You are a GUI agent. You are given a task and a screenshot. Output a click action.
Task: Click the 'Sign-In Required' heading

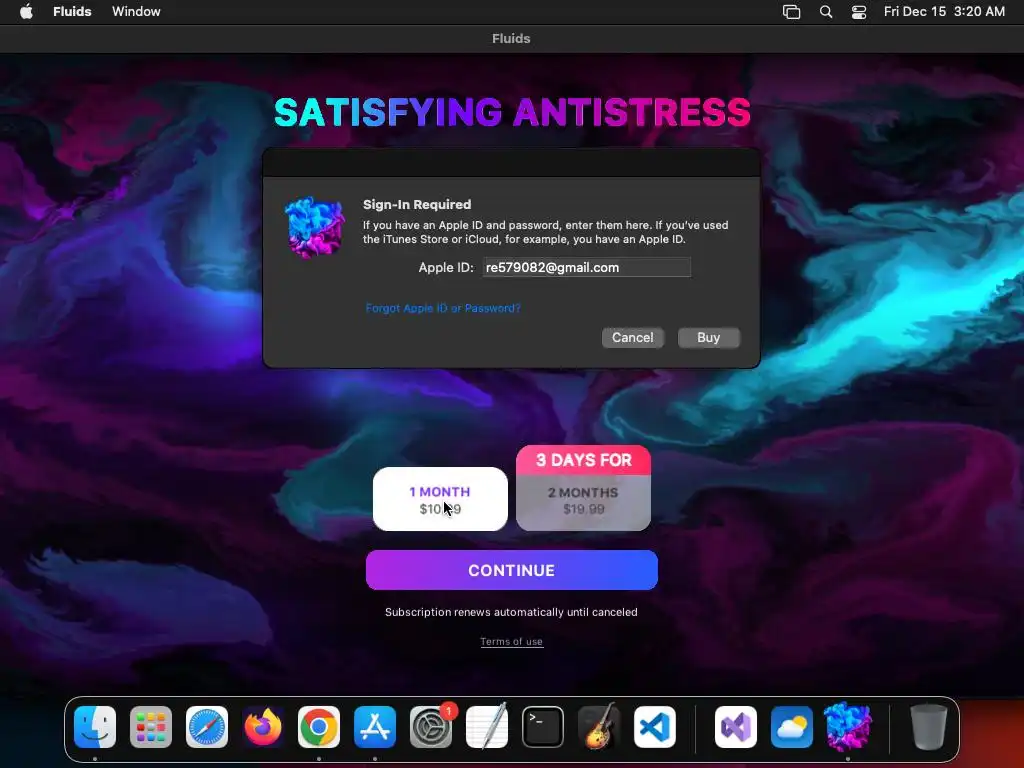(417, 204)
